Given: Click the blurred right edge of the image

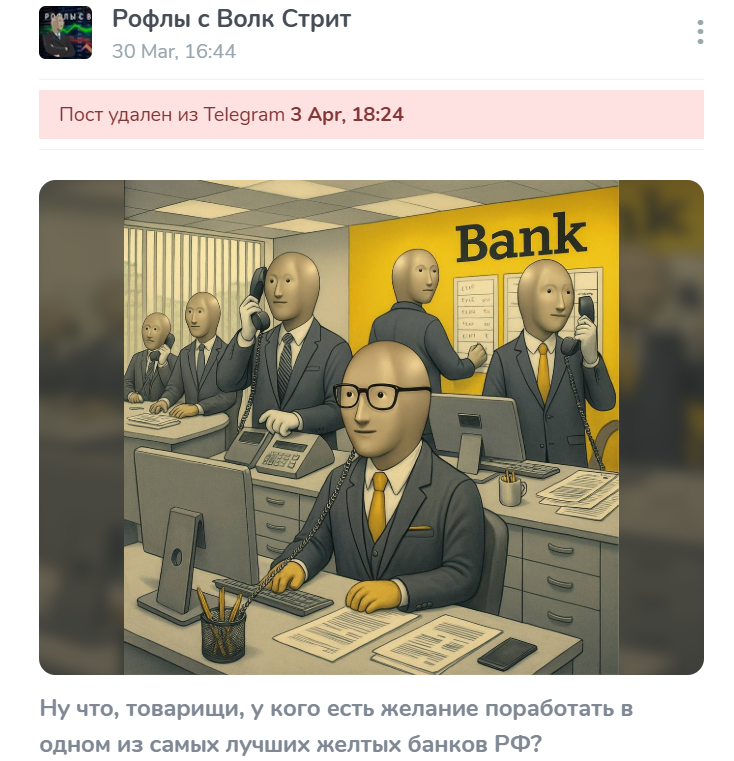Looking at the screenshot, I should (x=661, y=427).
